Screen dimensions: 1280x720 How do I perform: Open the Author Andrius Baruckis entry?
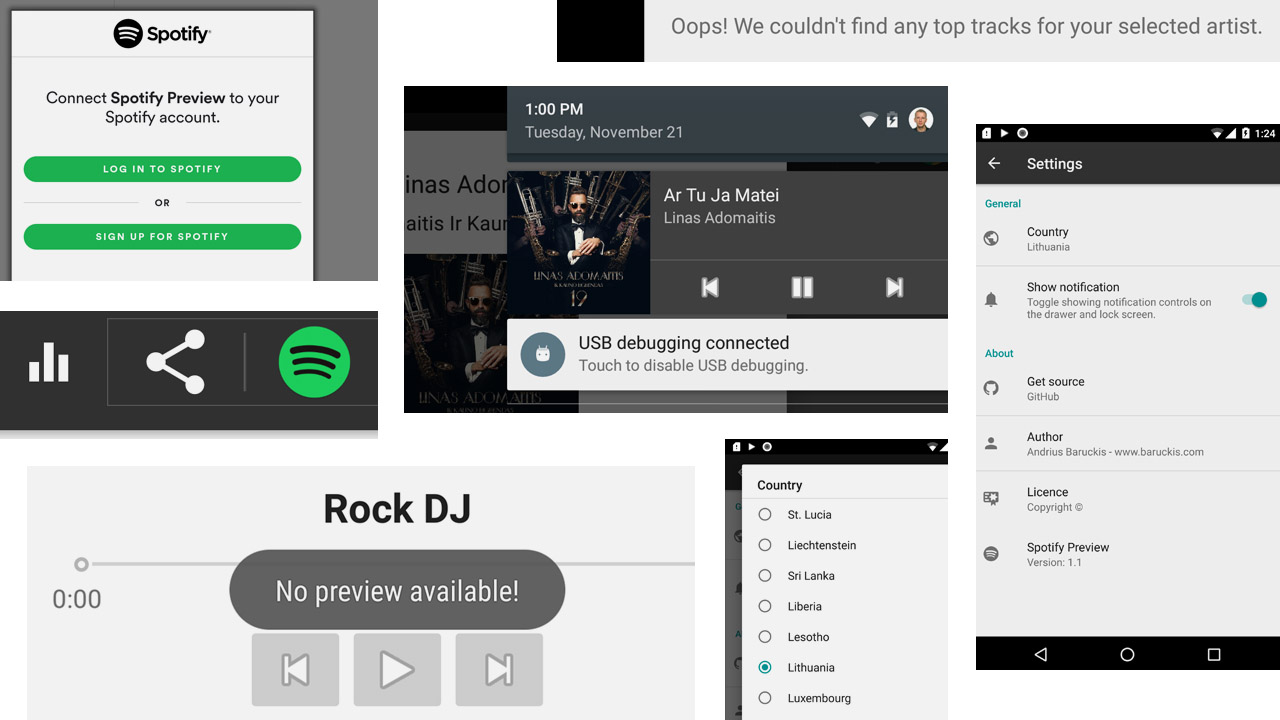[1128, 443]
